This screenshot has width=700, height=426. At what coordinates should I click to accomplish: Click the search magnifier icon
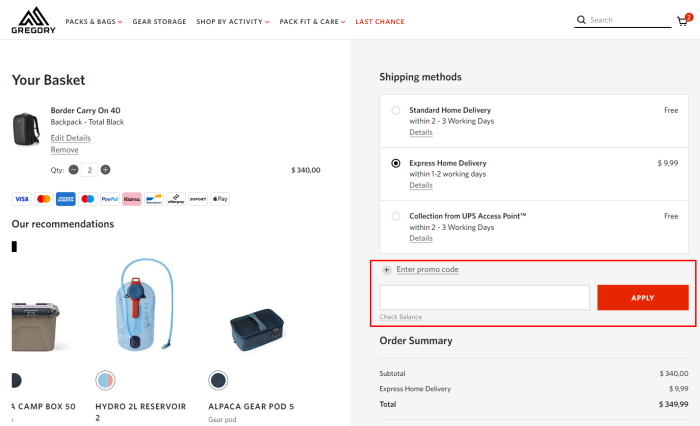[x=581, y=20]
